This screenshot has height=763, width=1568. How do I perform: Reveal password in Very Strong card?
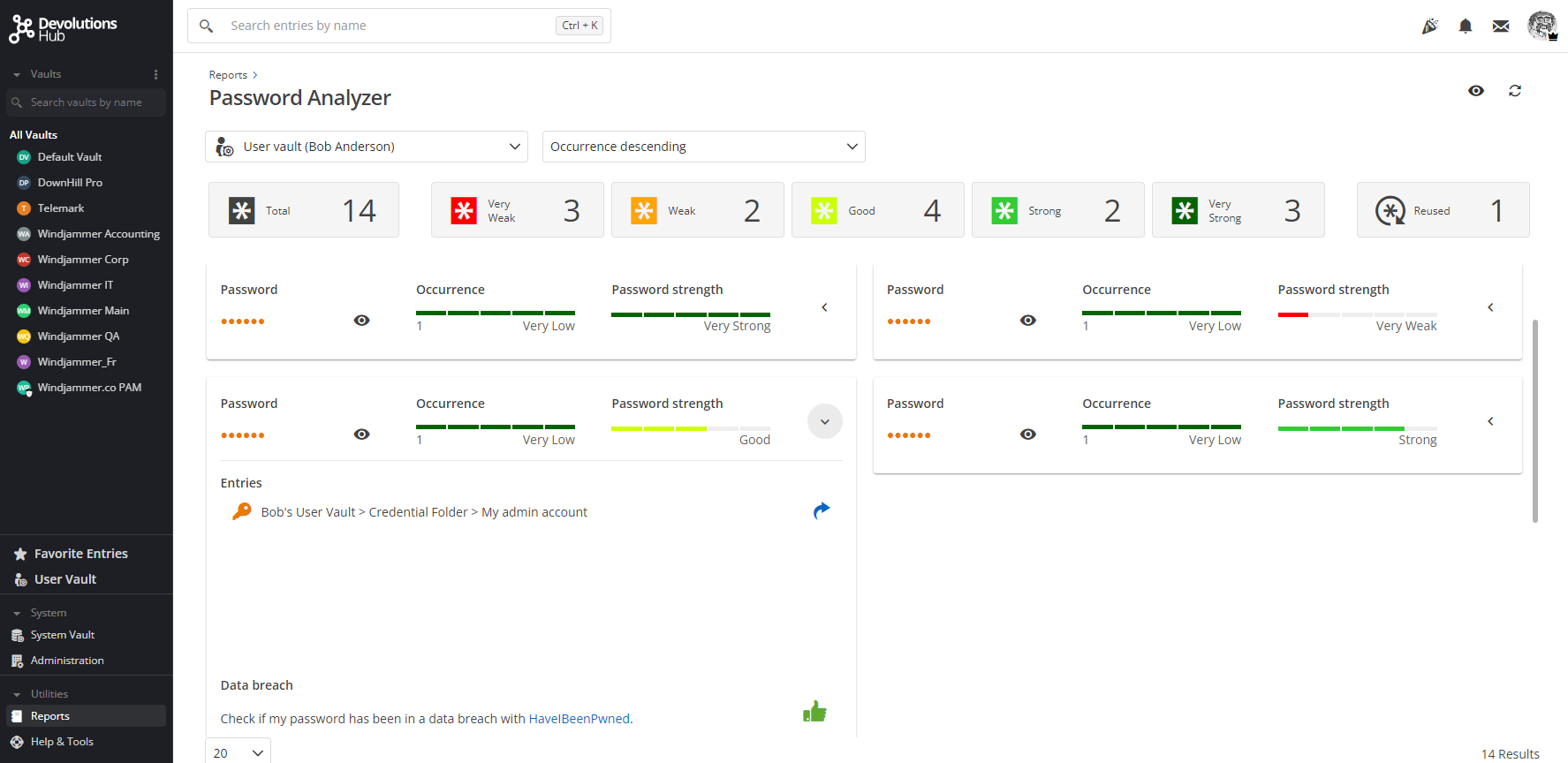coord(362,321)
